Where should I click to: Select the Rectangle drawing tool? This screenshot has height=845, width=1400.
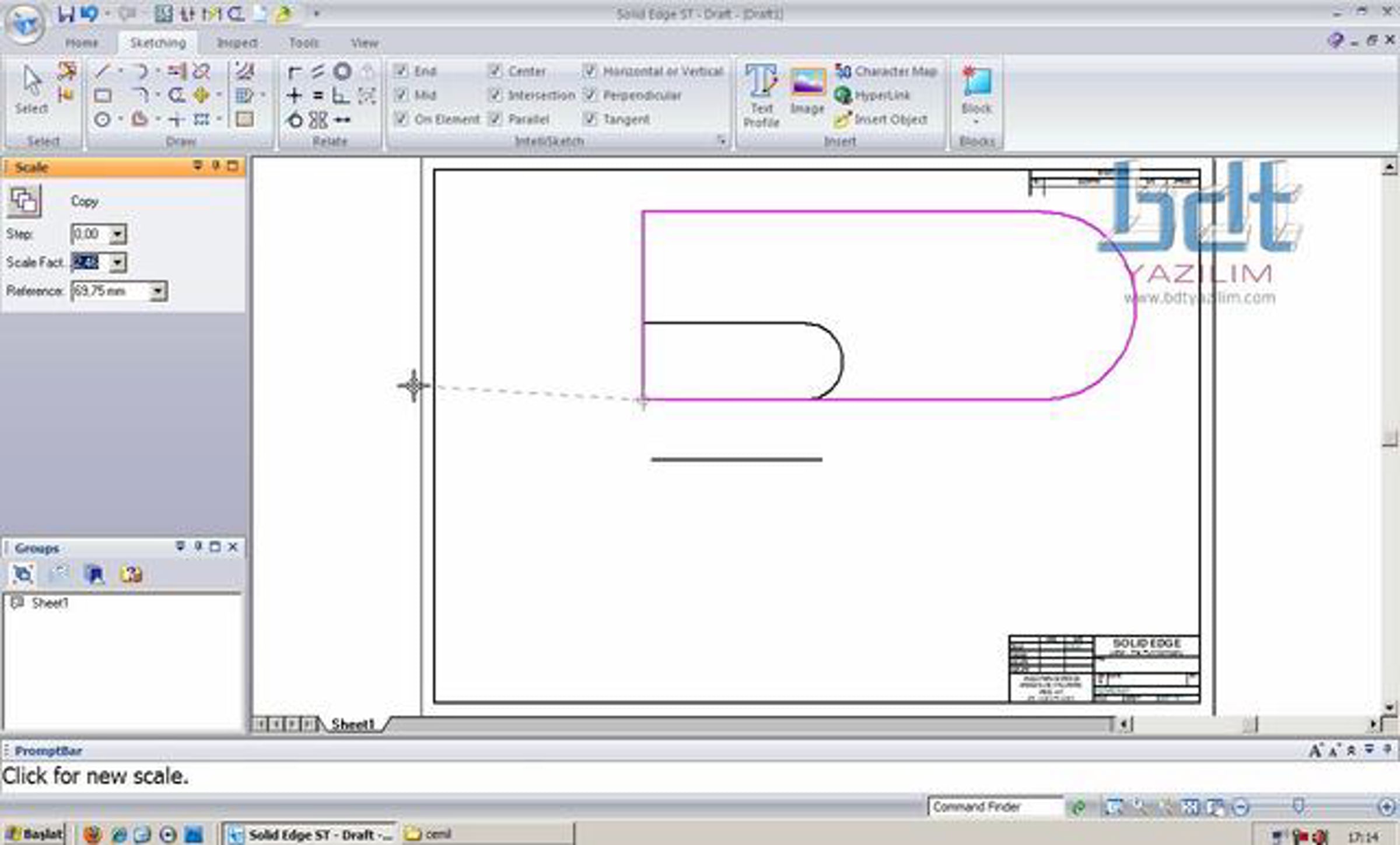click(x=103, y=96)
